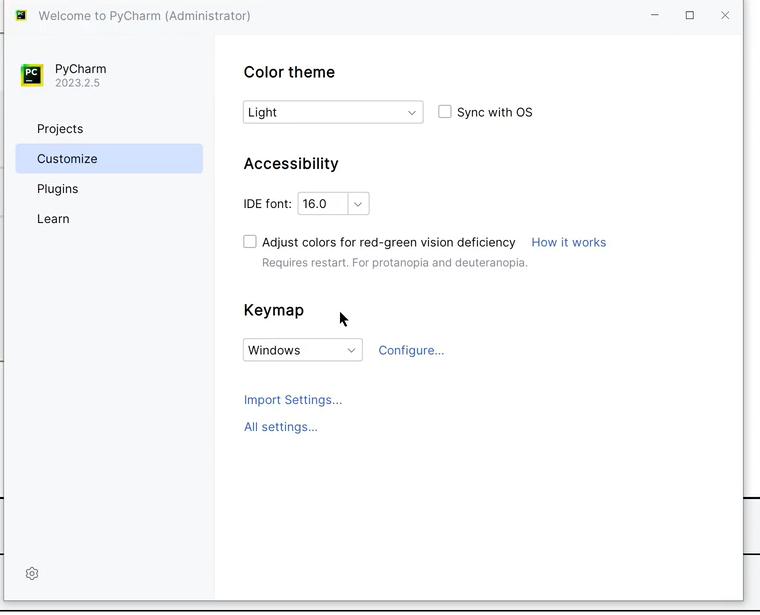Open the Color theme Light dropdown
The image size is (760, 615).
[x=333, y=112]
